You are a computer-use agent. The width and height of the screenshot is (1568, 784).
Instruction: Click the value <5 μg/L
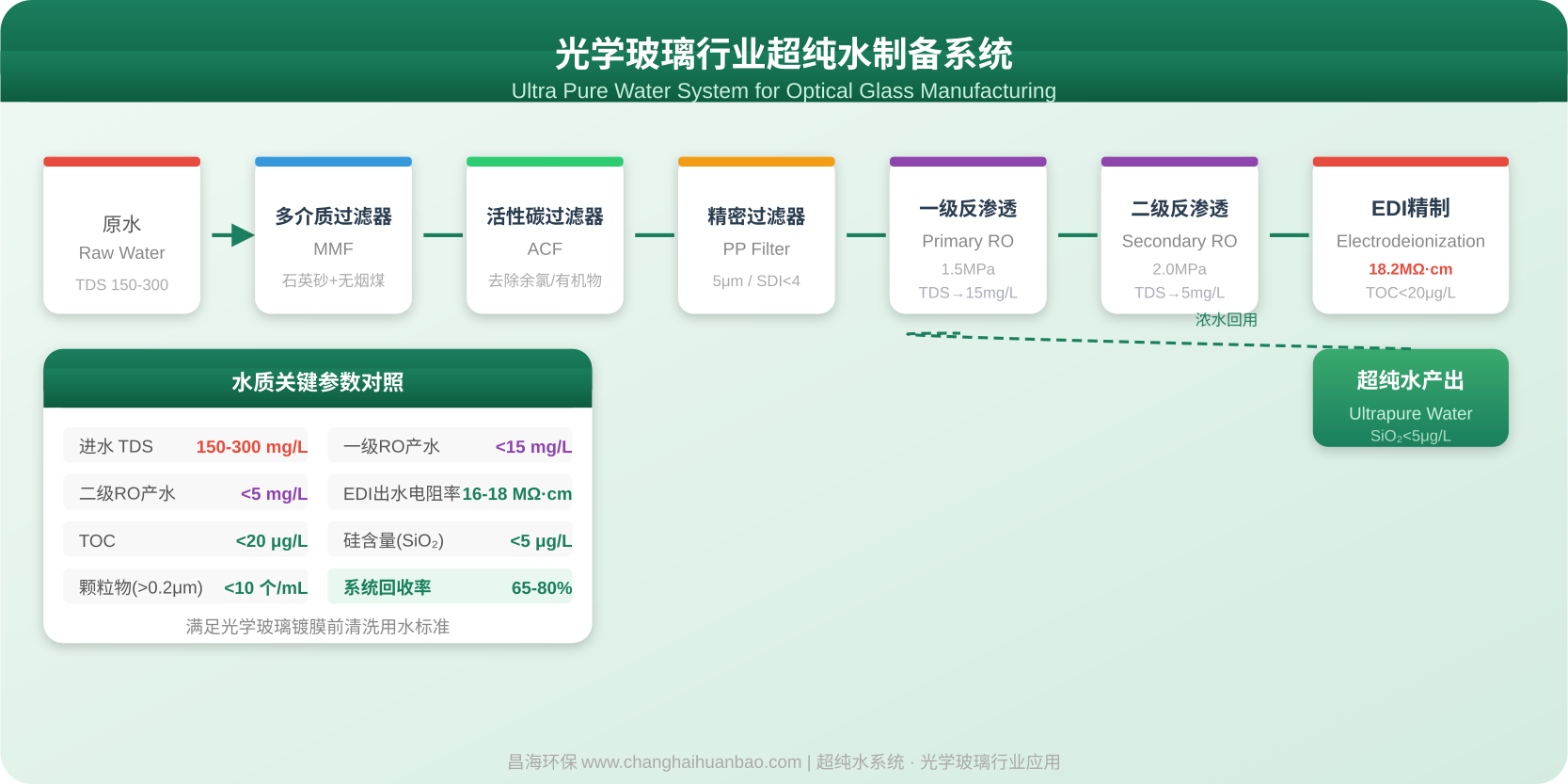click(541, 541)
